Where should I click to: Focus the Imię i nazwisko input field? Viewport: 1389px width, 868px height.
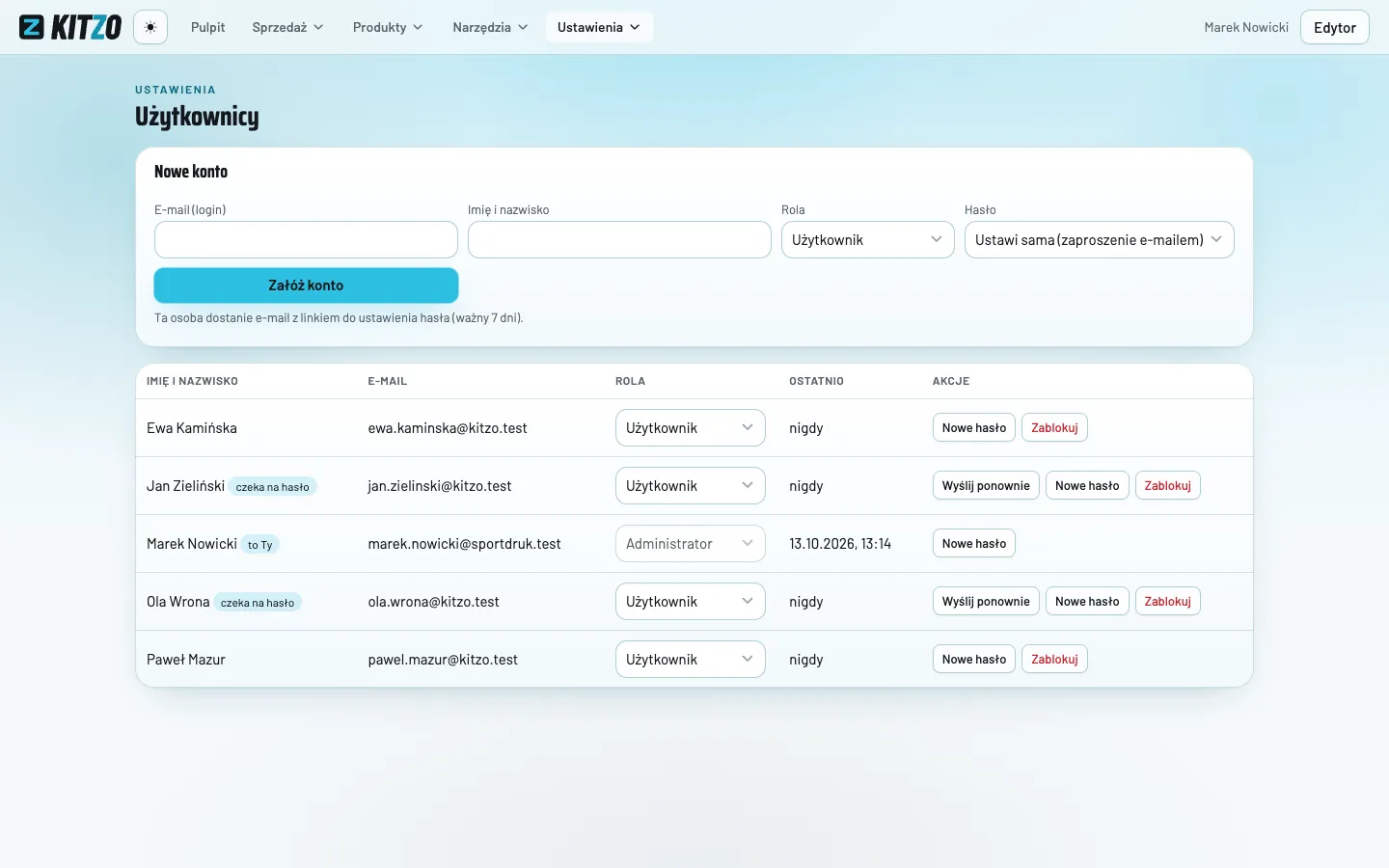pyautogui.click(x=619, y=240)
